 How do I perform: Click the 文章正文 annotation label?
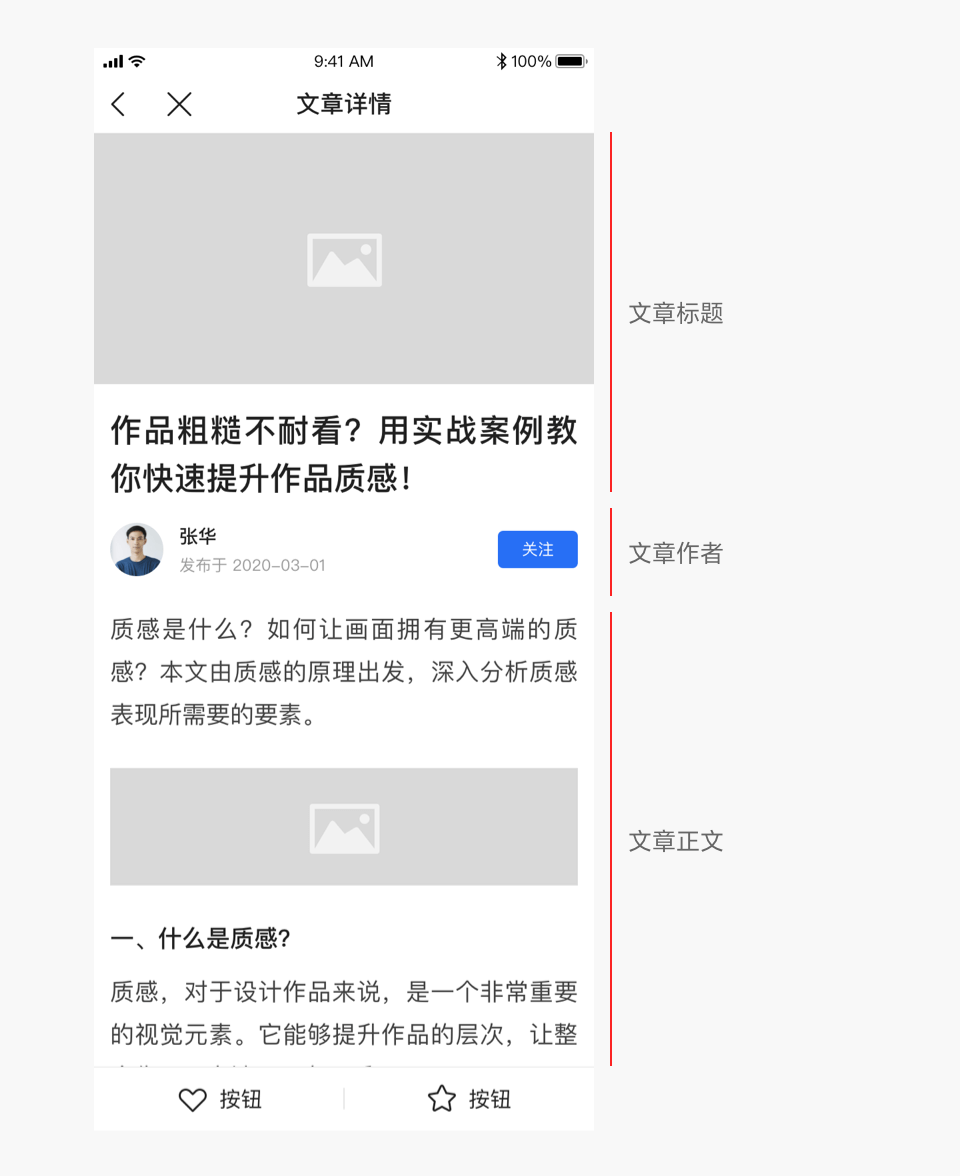click(x=676, y=842)
